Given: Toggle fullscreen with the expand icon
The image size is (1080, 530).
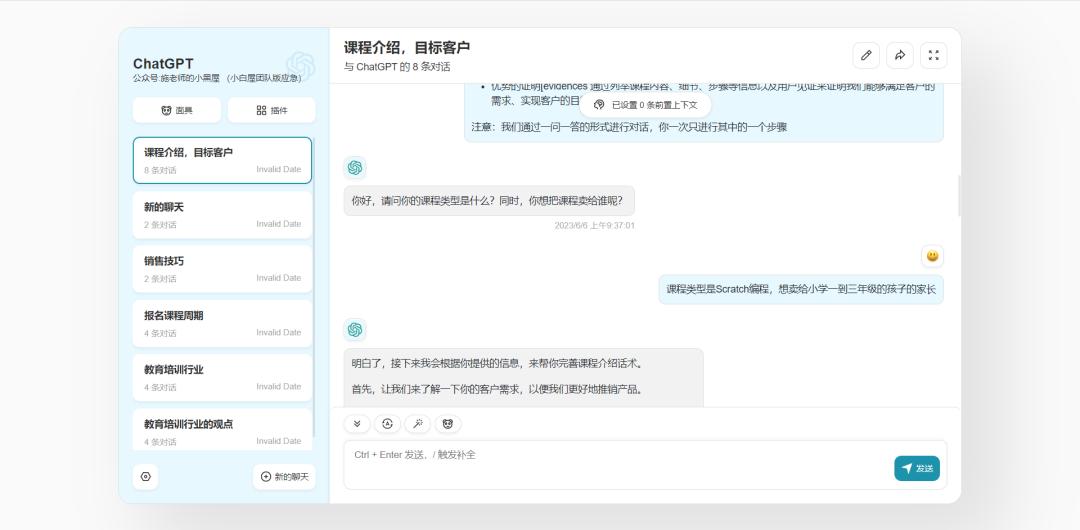Looking at the screenshot, I should pyautogui.click(x=933, y=55).
